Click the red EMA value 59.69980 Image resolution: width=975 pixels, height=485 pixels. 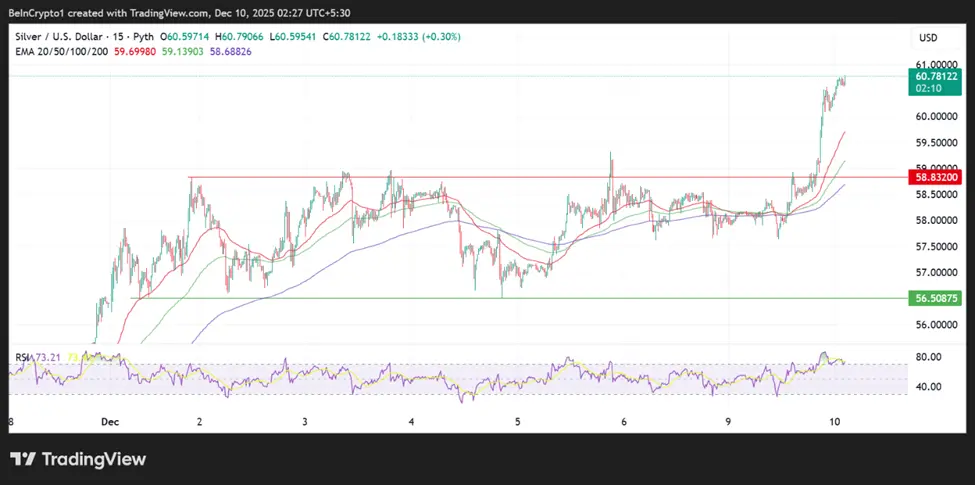coord(135,50)
